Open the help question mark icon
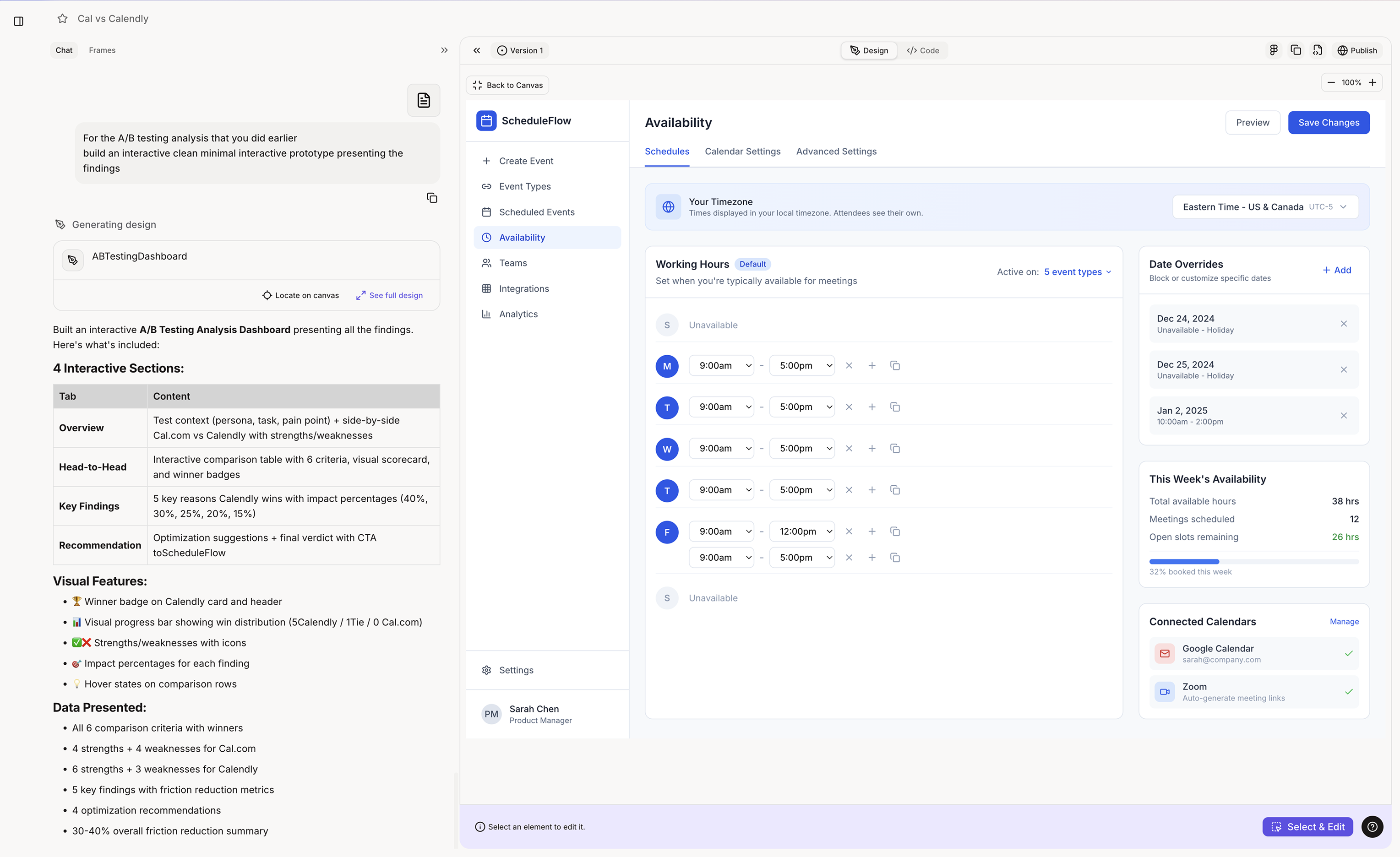This screenshot has height=857, width=1400. pos(1372,827)
